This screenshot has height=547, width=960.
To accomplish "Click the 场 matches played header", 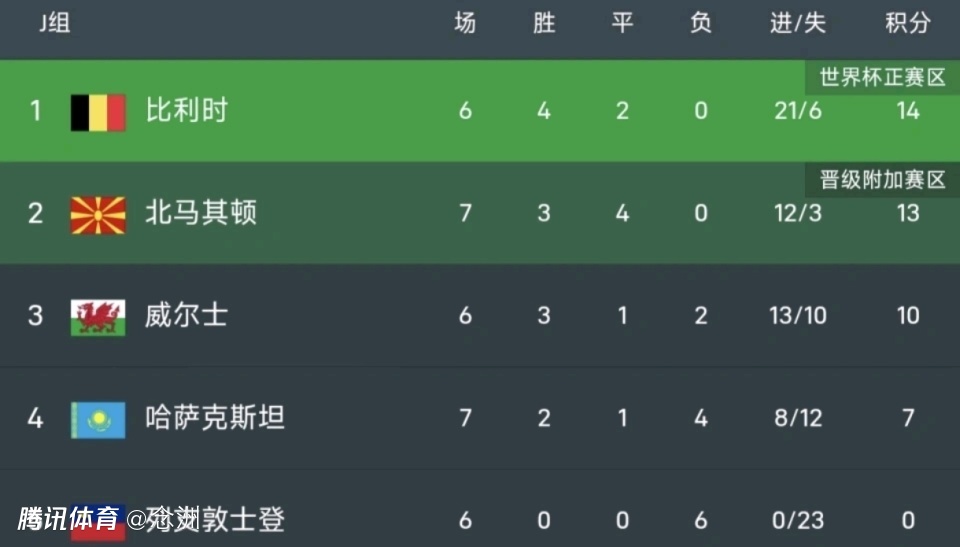I will [x=465, y=24].
